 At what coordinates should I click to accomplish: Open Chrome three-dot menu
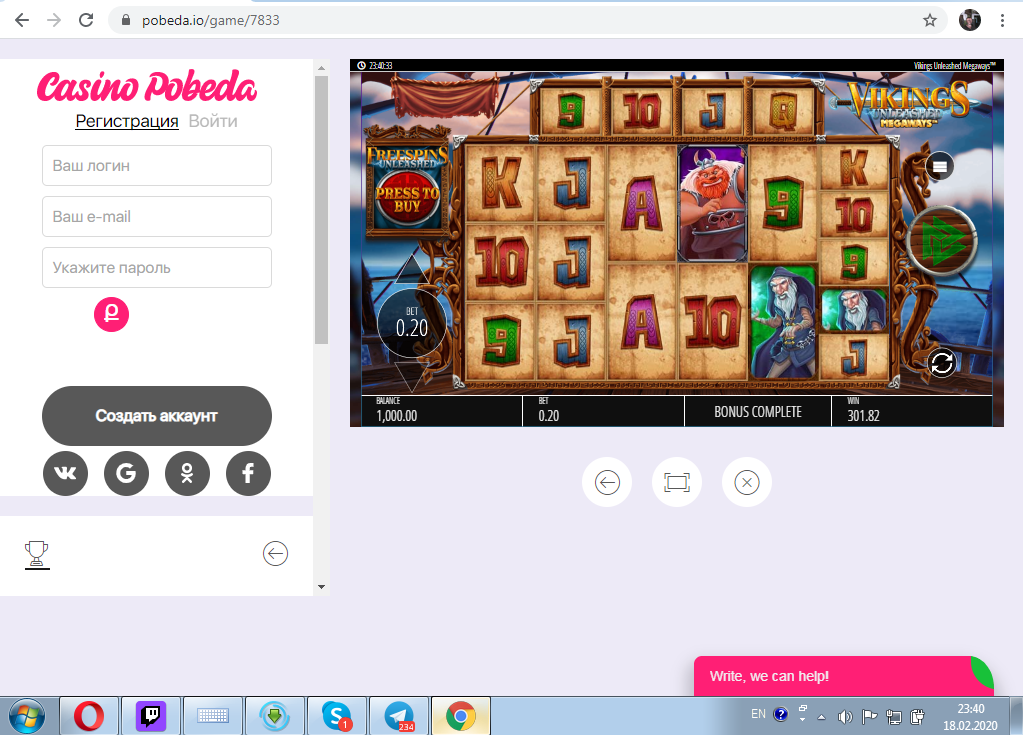1002,20
